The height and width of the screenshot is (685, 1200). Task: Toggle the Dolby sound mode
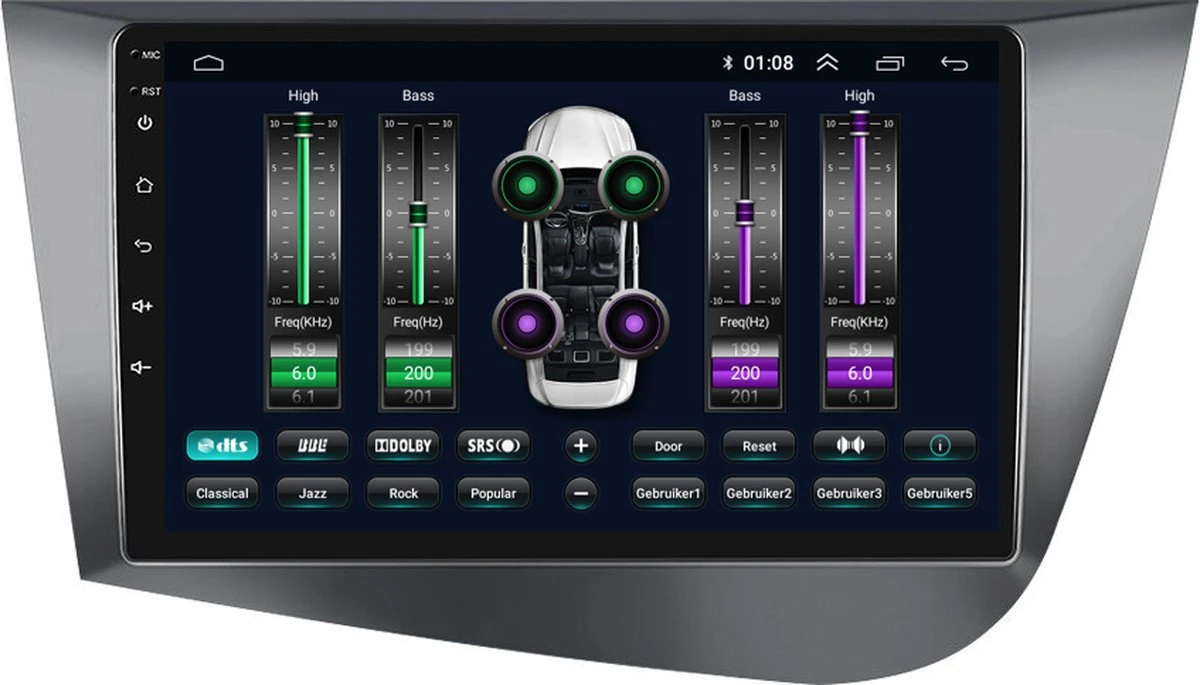[x=403, y=446]
